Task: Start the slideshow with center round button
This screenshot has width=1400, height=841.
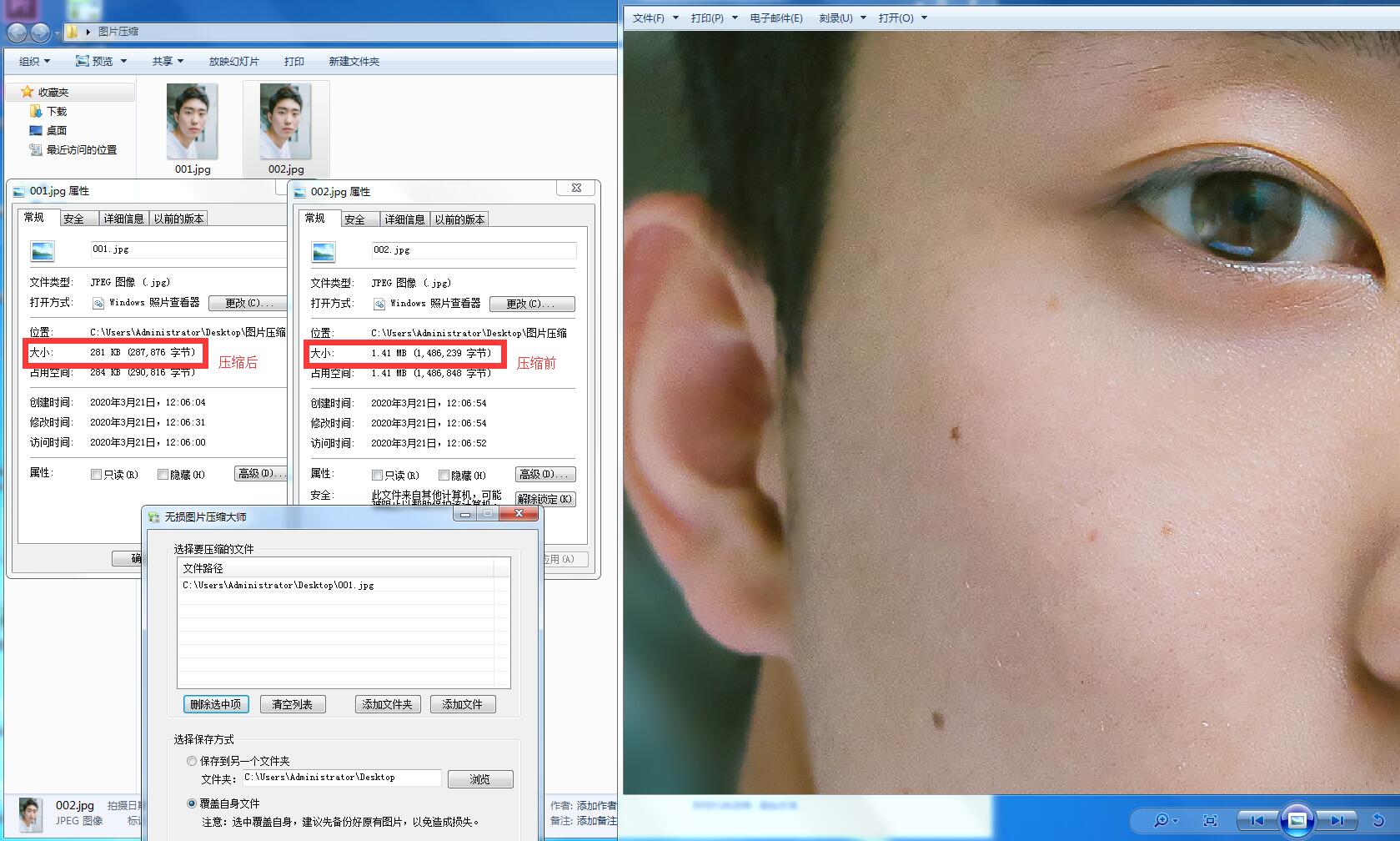Action: pyautogui.click(x=1297, y=820)
